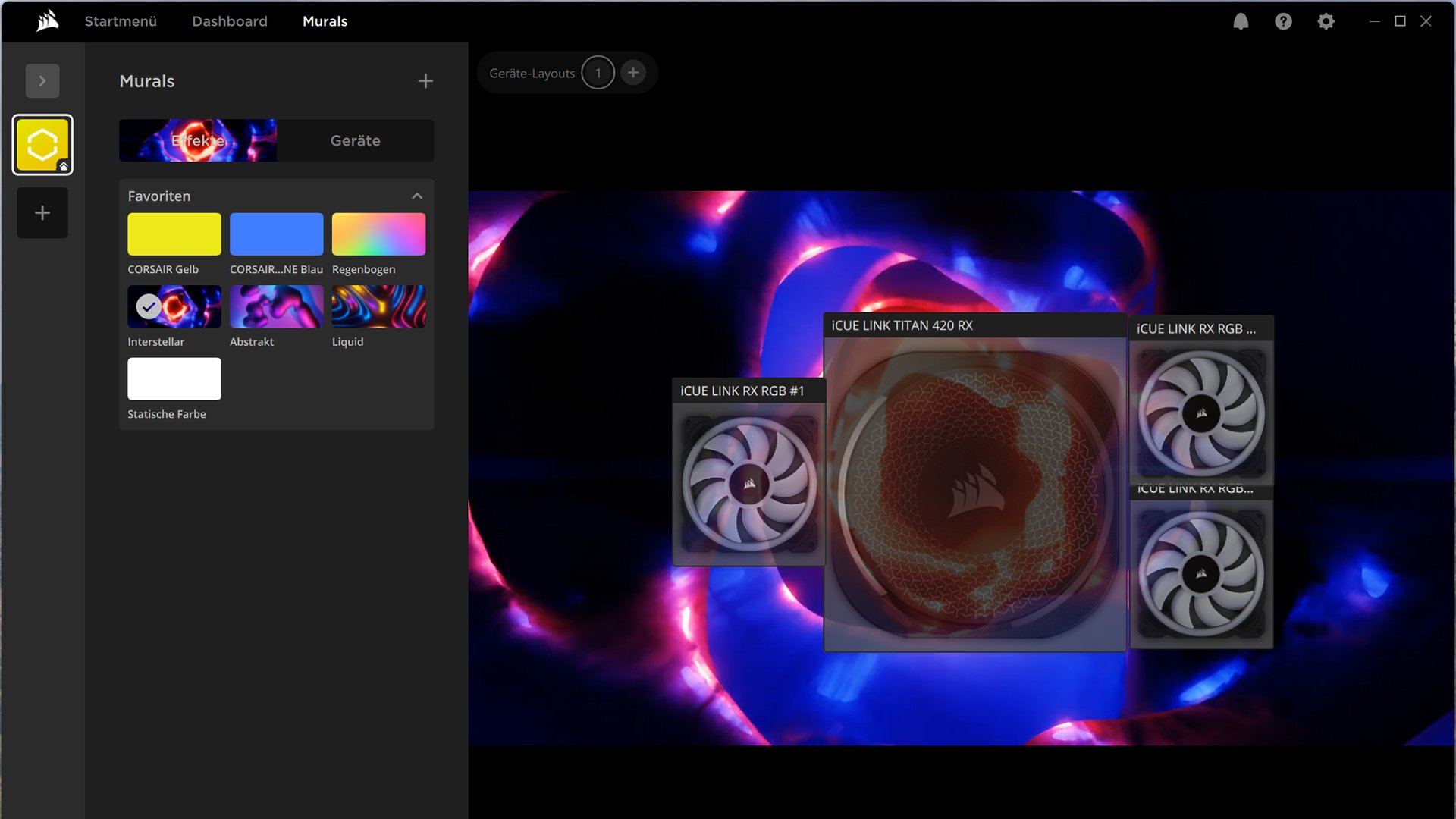The image size is (1456, 819).
Task: Select the yellow hexagon profile icon
Action: (x=42, y=144)
